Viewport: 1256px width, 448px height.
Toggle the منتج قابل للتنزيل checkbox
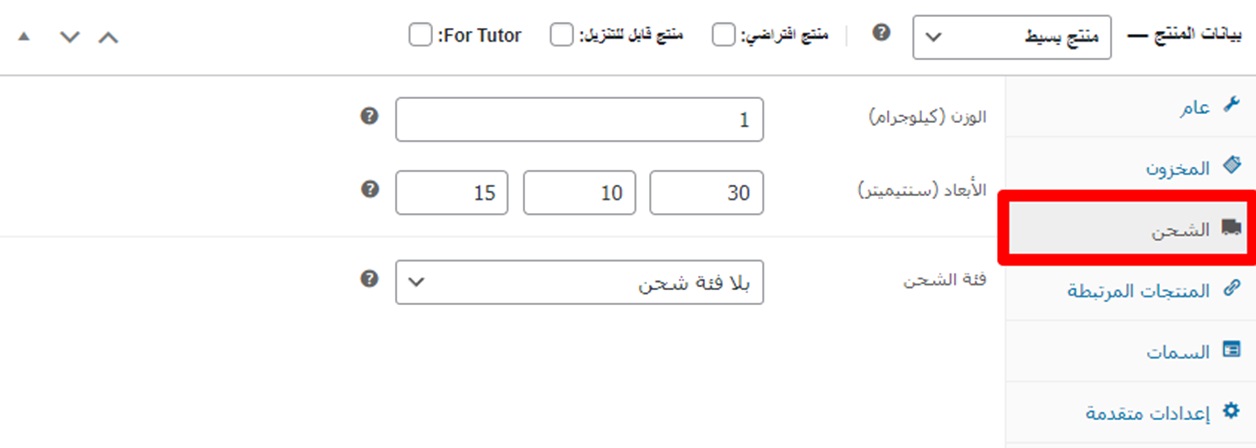pos(563,36)
